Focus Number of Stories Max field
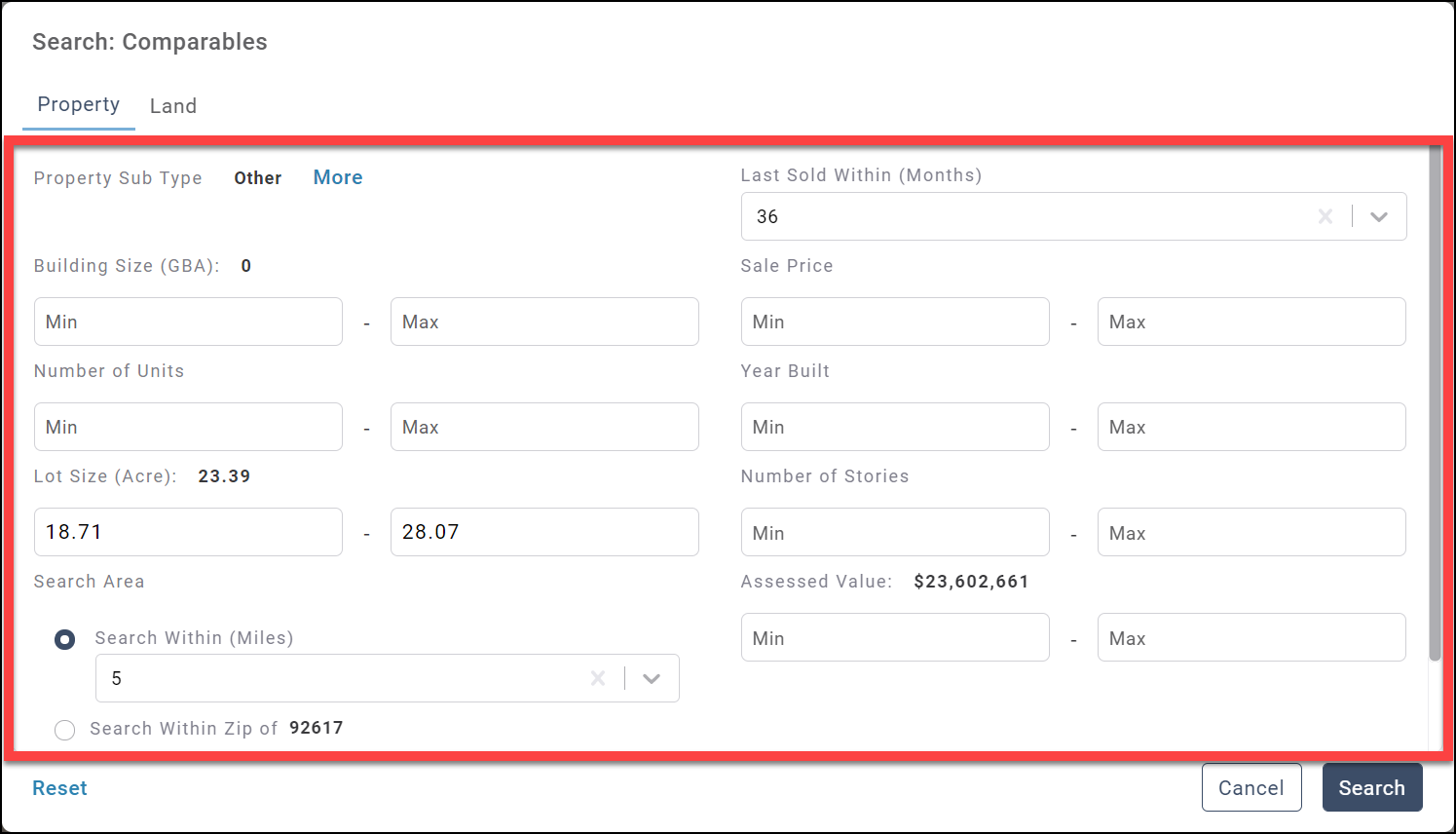This screenshot has width=1456, height=834. click(1251, 533)
